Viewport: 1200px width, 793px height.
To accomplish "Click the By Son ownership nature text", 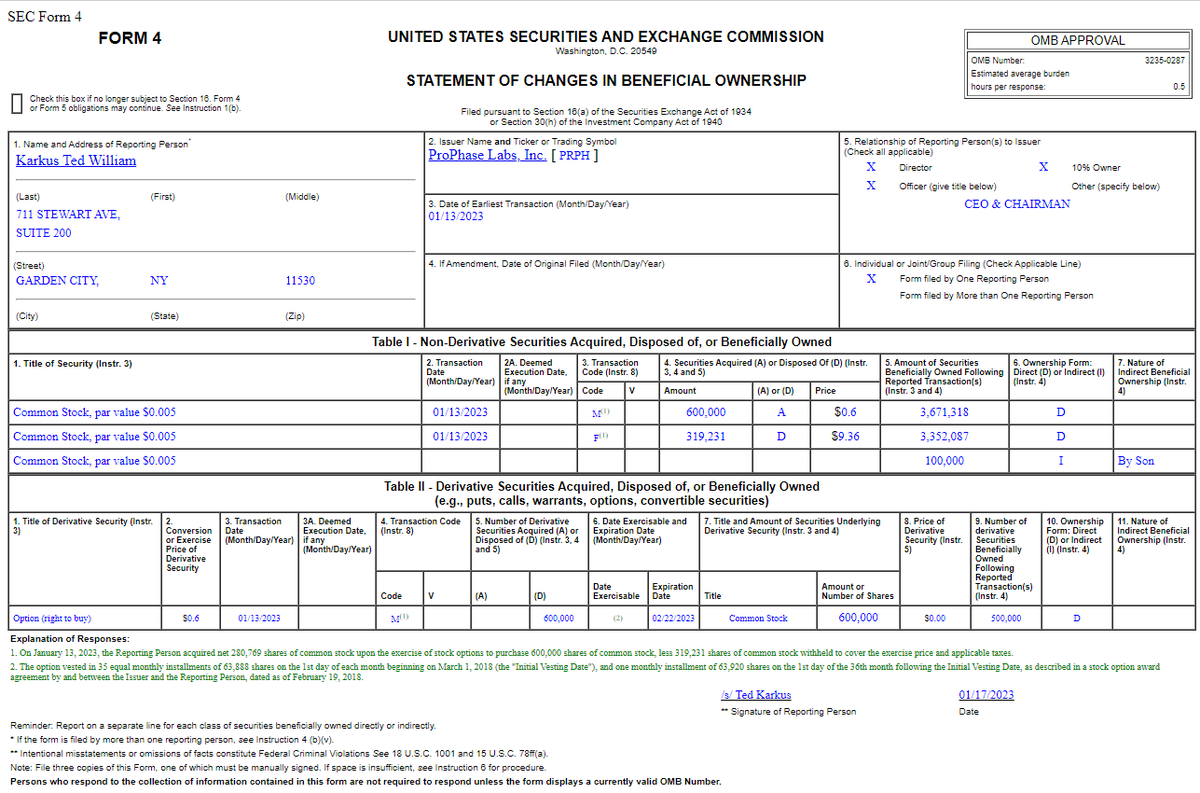I will [1135, 460].
